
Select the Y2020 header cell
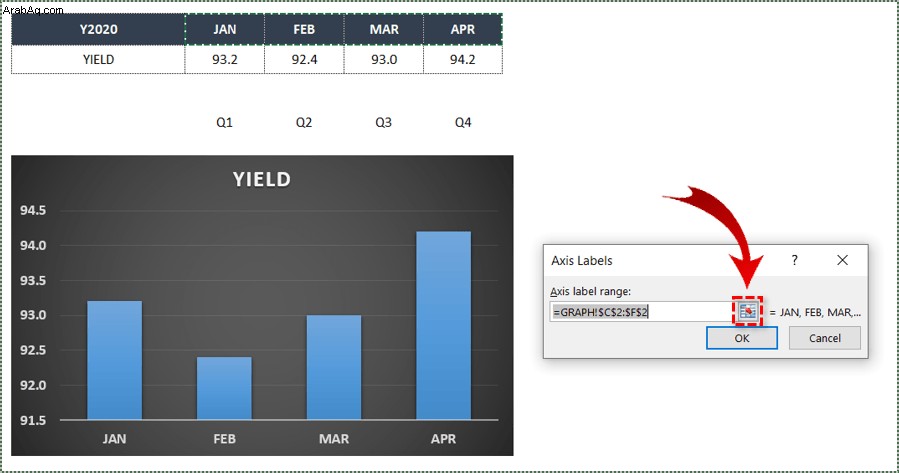click(98, 29)
